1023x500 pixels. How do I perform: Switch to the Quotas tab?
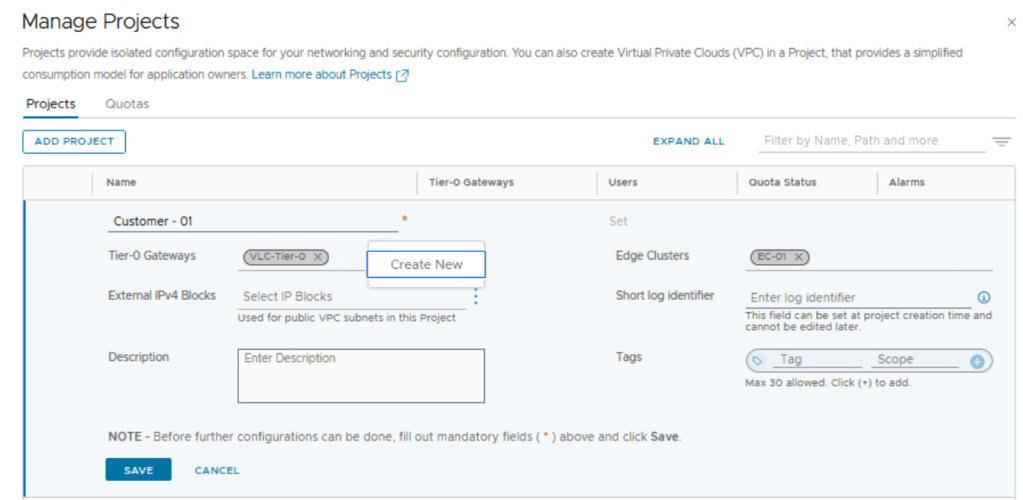[x=127, y=104]
